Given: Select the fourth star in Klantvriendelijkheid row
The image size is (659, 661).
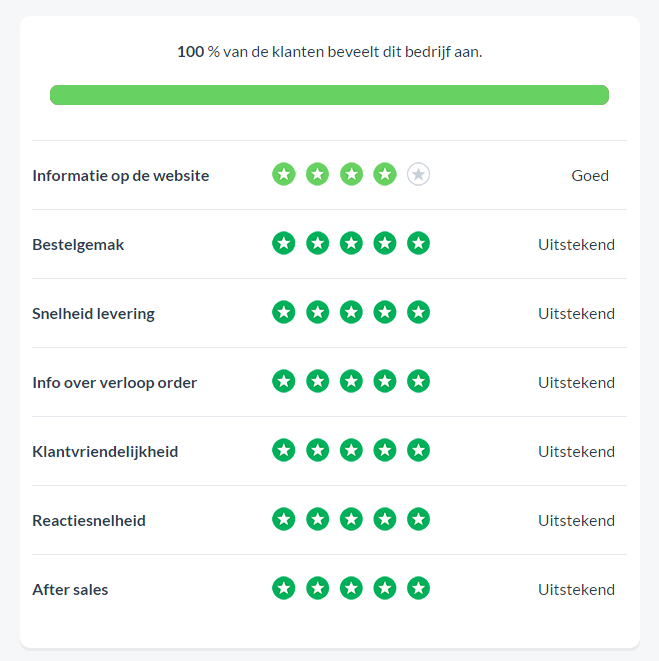Looking at the screenshot, I should tap(385, 450).
